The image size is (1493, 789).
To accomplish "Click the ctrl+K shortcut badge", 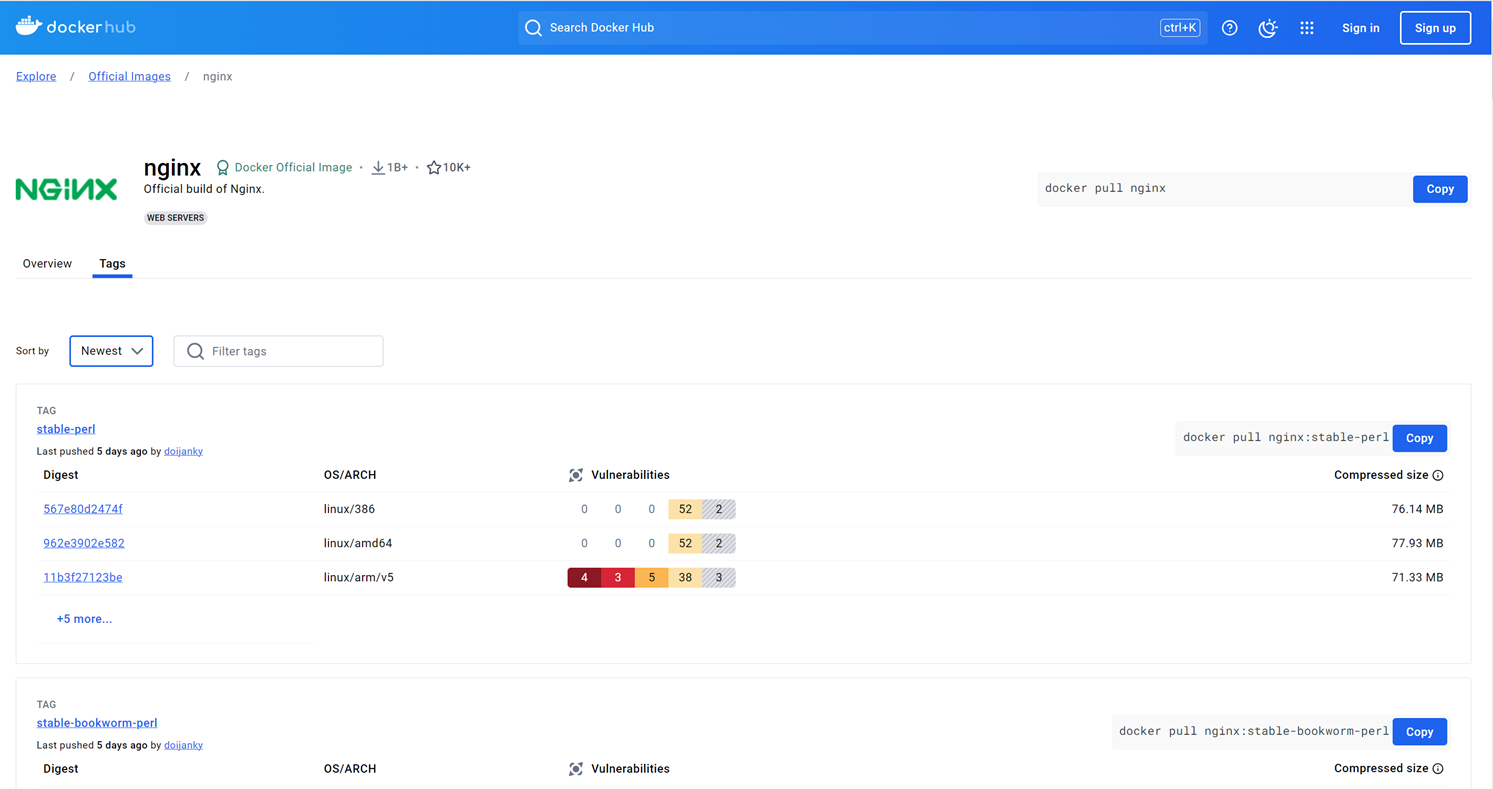I will [x=1180, y=28].
